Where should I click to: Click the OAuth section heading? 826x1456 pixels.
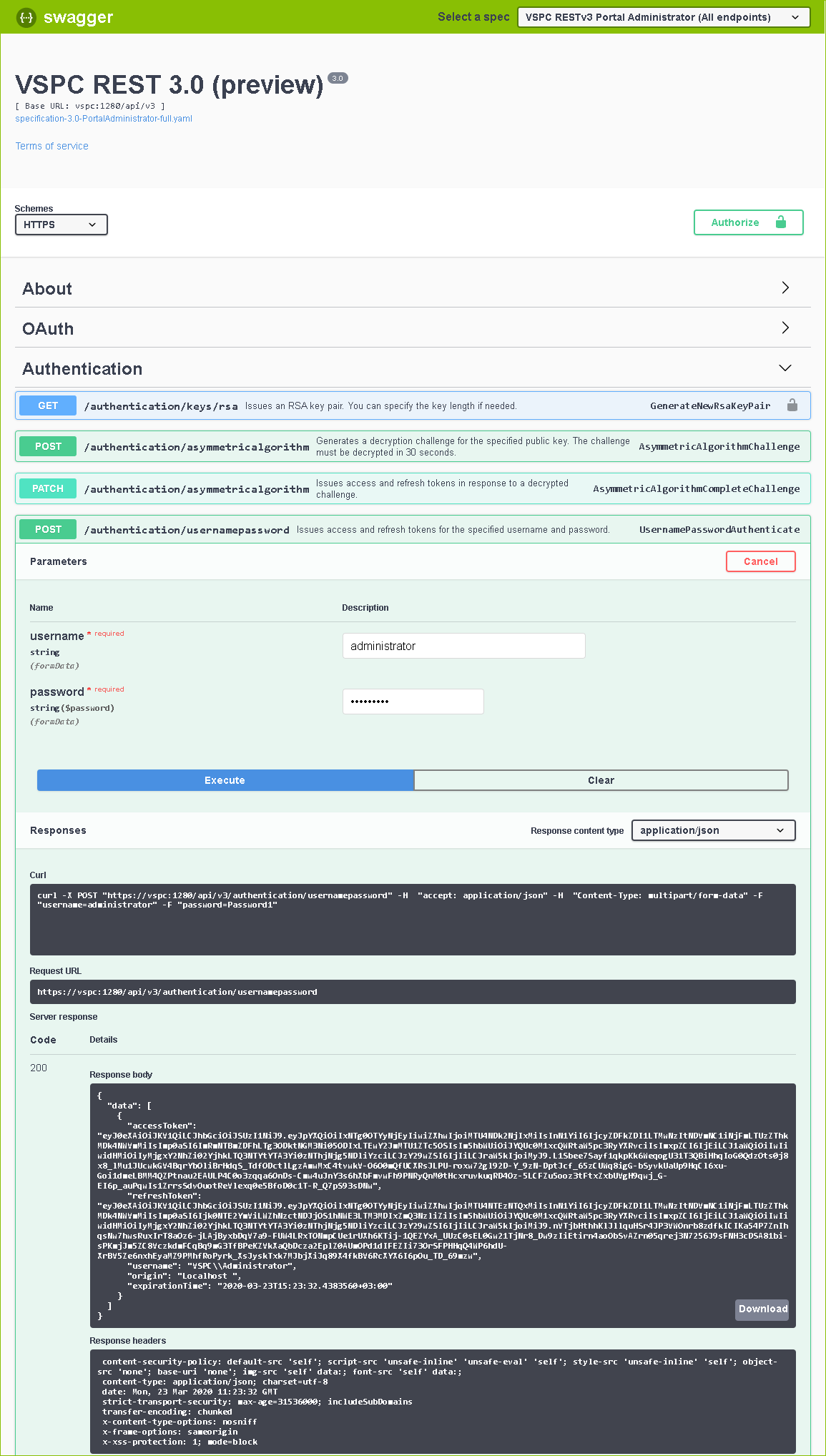(x=48, y=329)
